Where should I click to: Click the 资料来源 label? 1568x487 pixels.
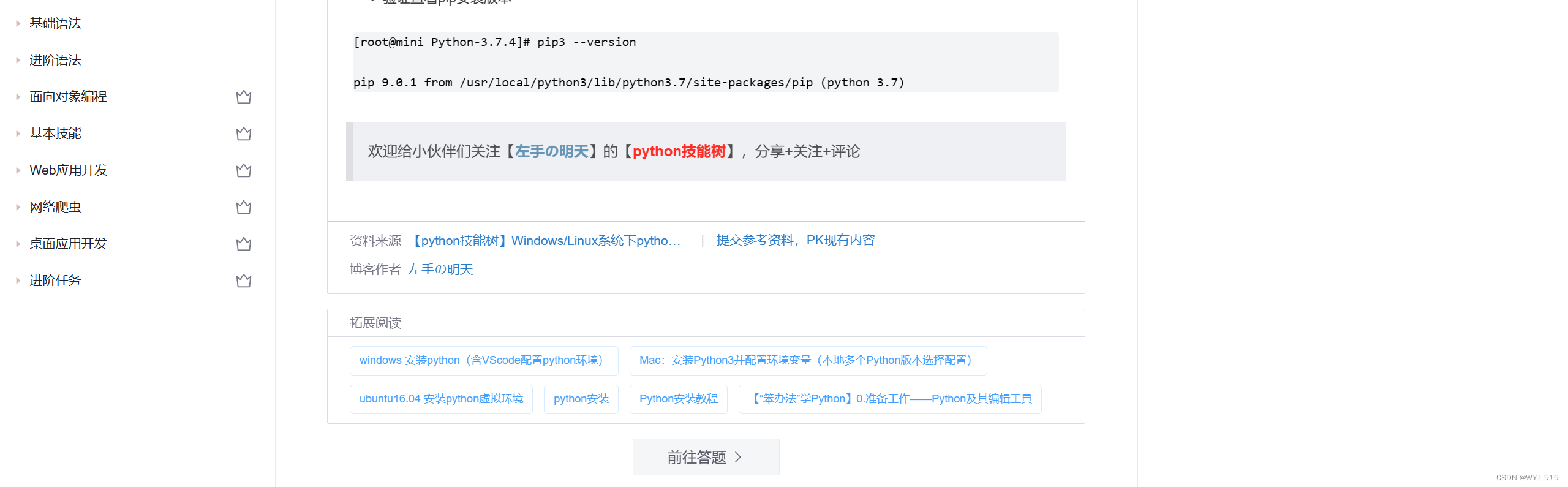[x=375, y=241]
